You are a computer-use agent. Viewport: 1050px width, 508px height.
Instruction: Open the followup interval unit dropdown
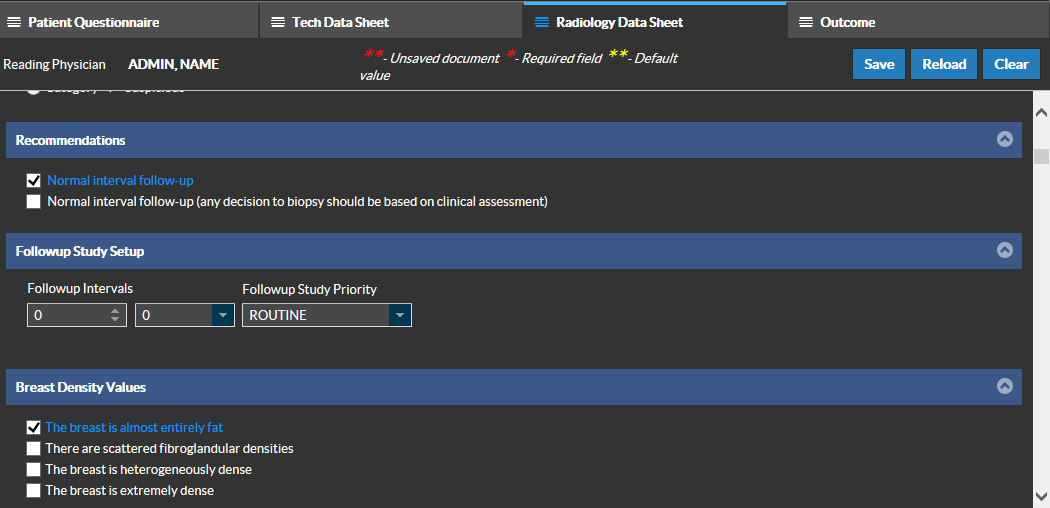222,315
